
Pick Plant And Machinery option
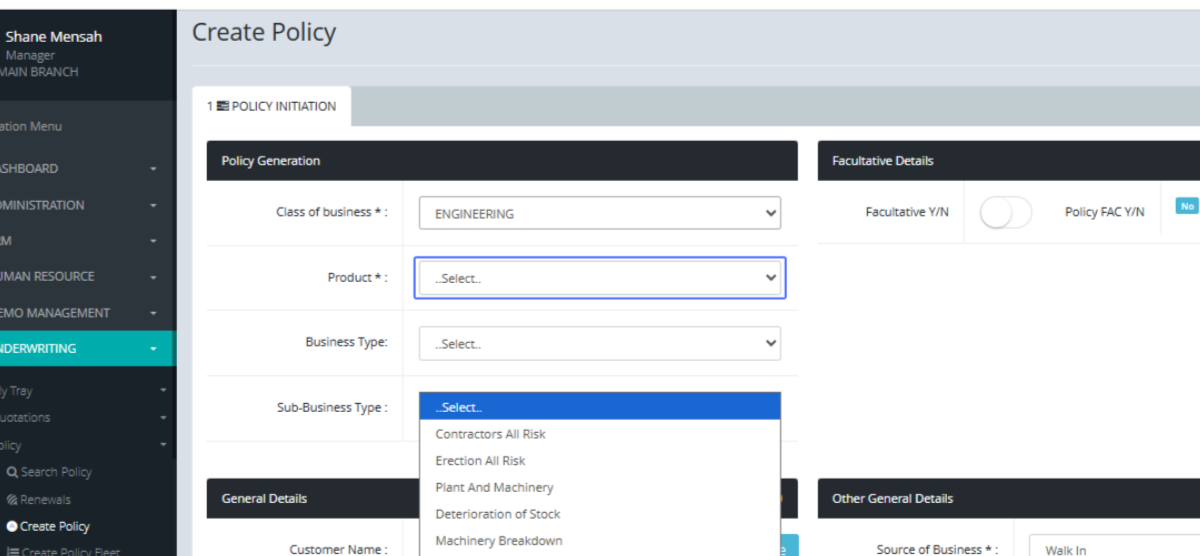click(x=494, y=487)
